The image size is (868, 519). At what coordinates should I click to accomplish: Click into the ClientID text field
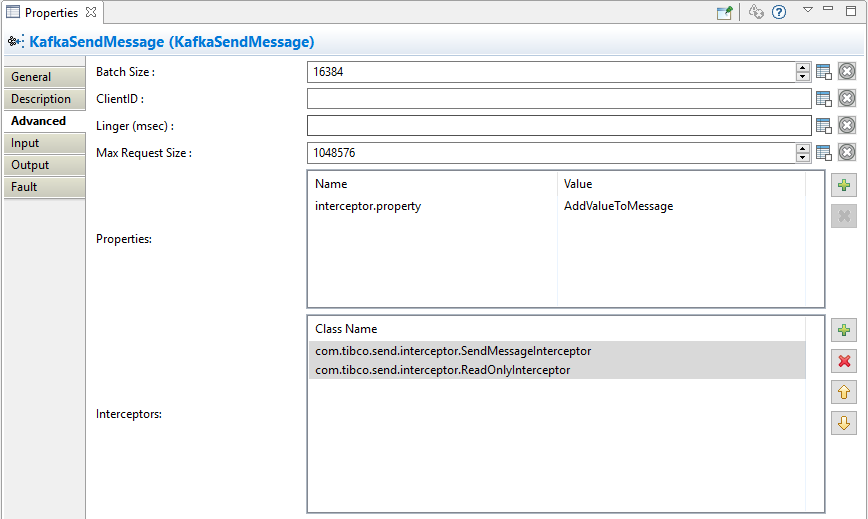point(558,98)
